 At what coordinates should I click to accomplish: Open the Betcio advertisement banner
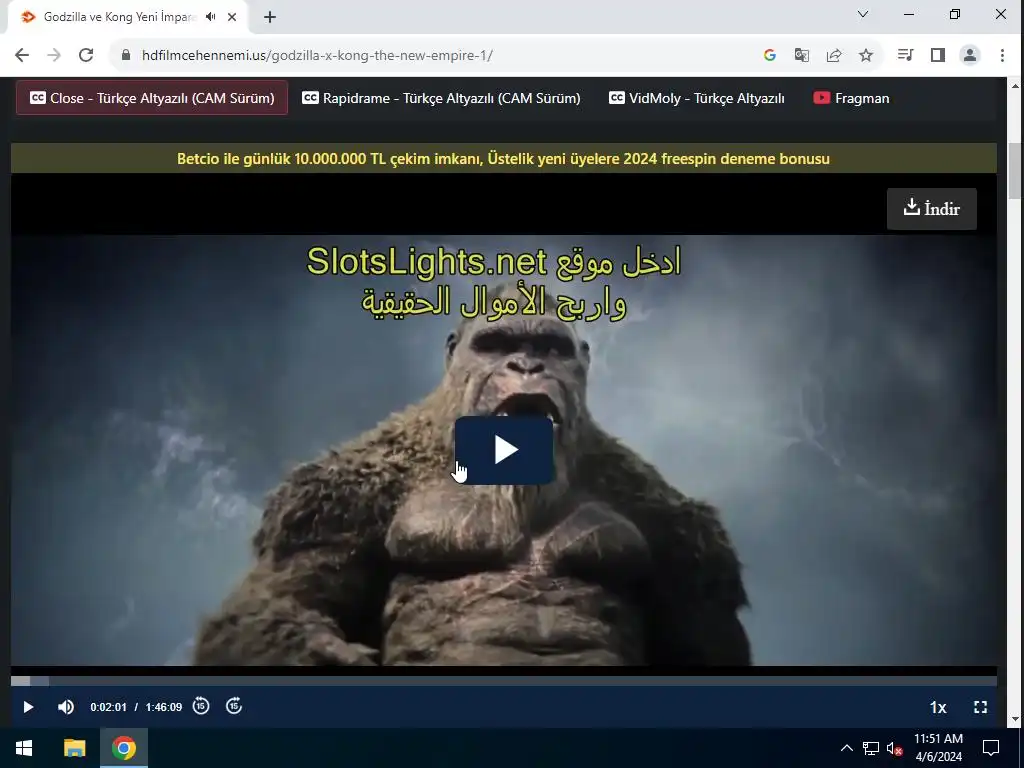coord(504,159)
